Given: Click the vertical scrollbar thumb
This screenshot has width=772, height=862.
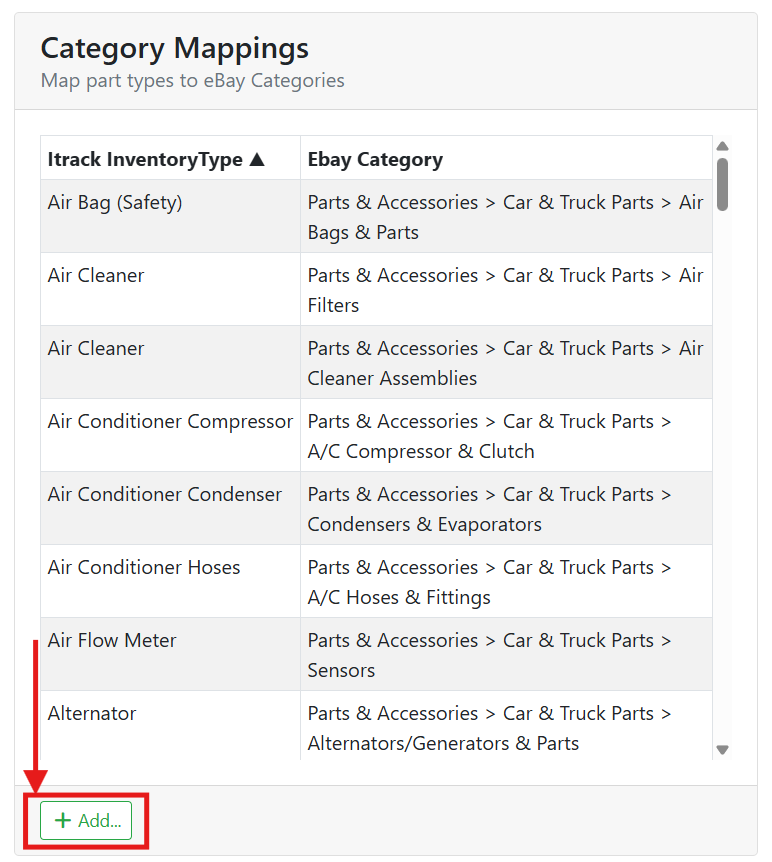Looking at the screenshot, I should (x=723, y=184).
